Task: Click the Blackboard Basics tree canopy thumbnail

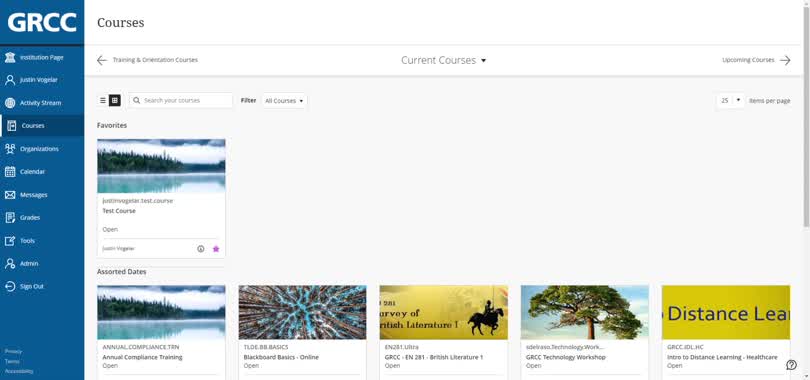Action: (x=302, y=312)
